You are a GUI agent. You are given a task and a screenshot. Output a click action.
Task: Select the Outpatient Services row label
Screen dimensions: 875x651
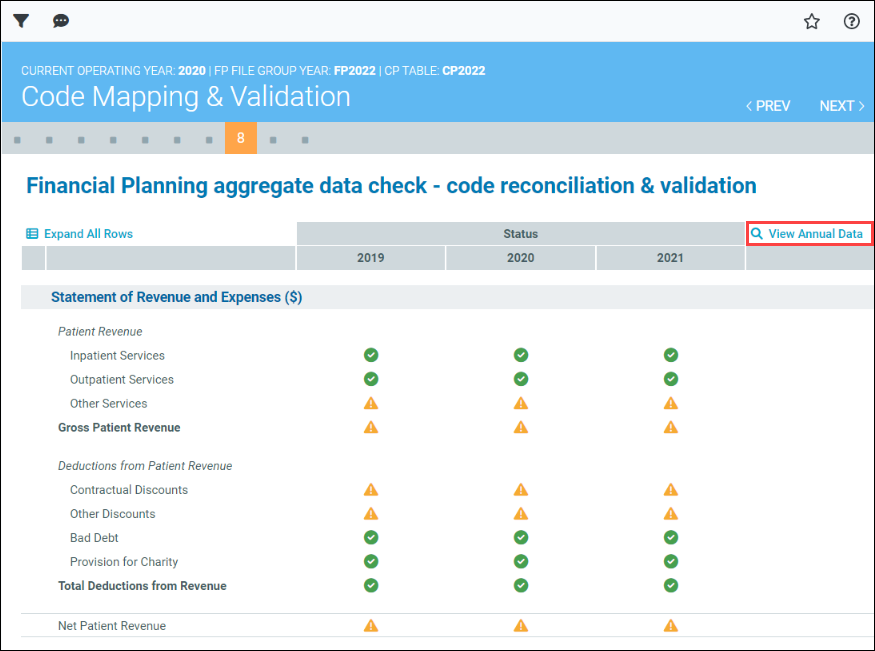[x=121, y=379]
